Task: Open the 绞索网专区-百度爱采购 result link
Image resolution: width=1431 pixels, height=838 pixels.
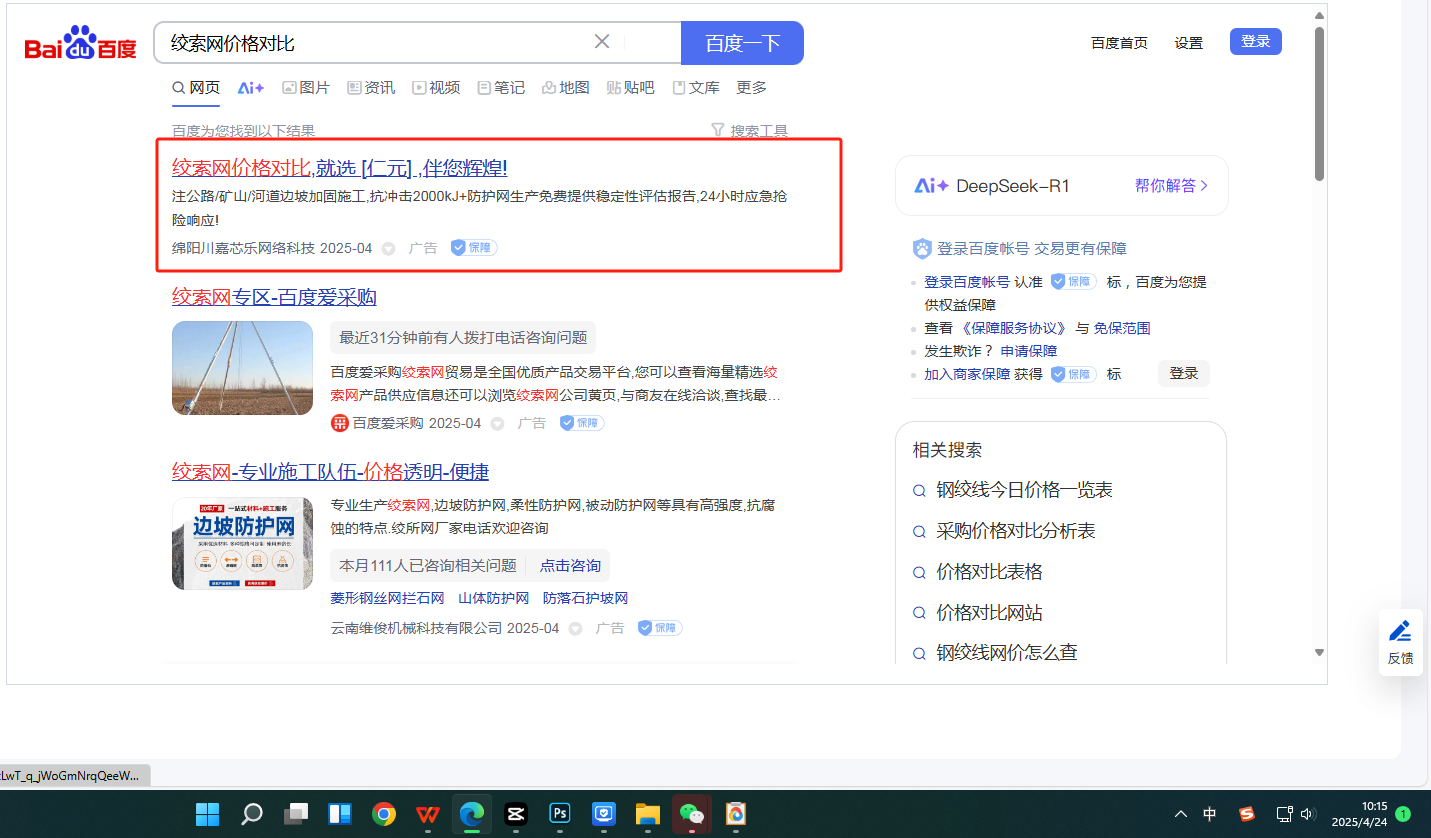Action: tap(274, 297)
